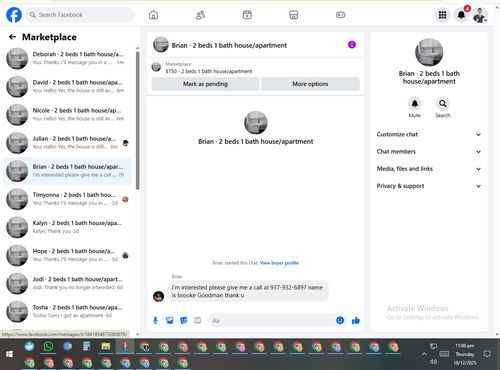The width and height of the screenshot is (500, 370).
Task: Open Timyonna's conversation in the list
Action: (67, 199)
